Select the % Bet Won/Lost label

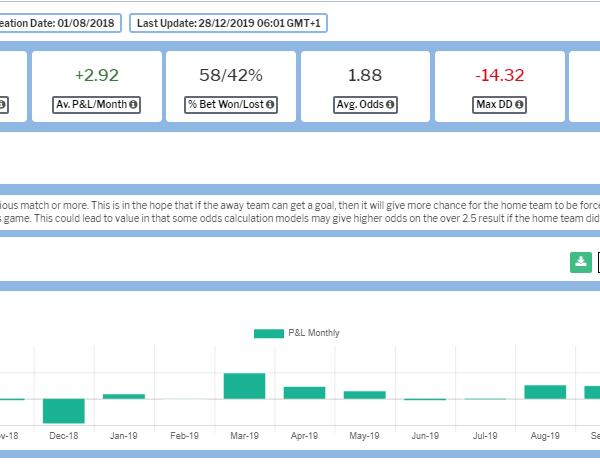pyautogui.click(x=225, y=104)
